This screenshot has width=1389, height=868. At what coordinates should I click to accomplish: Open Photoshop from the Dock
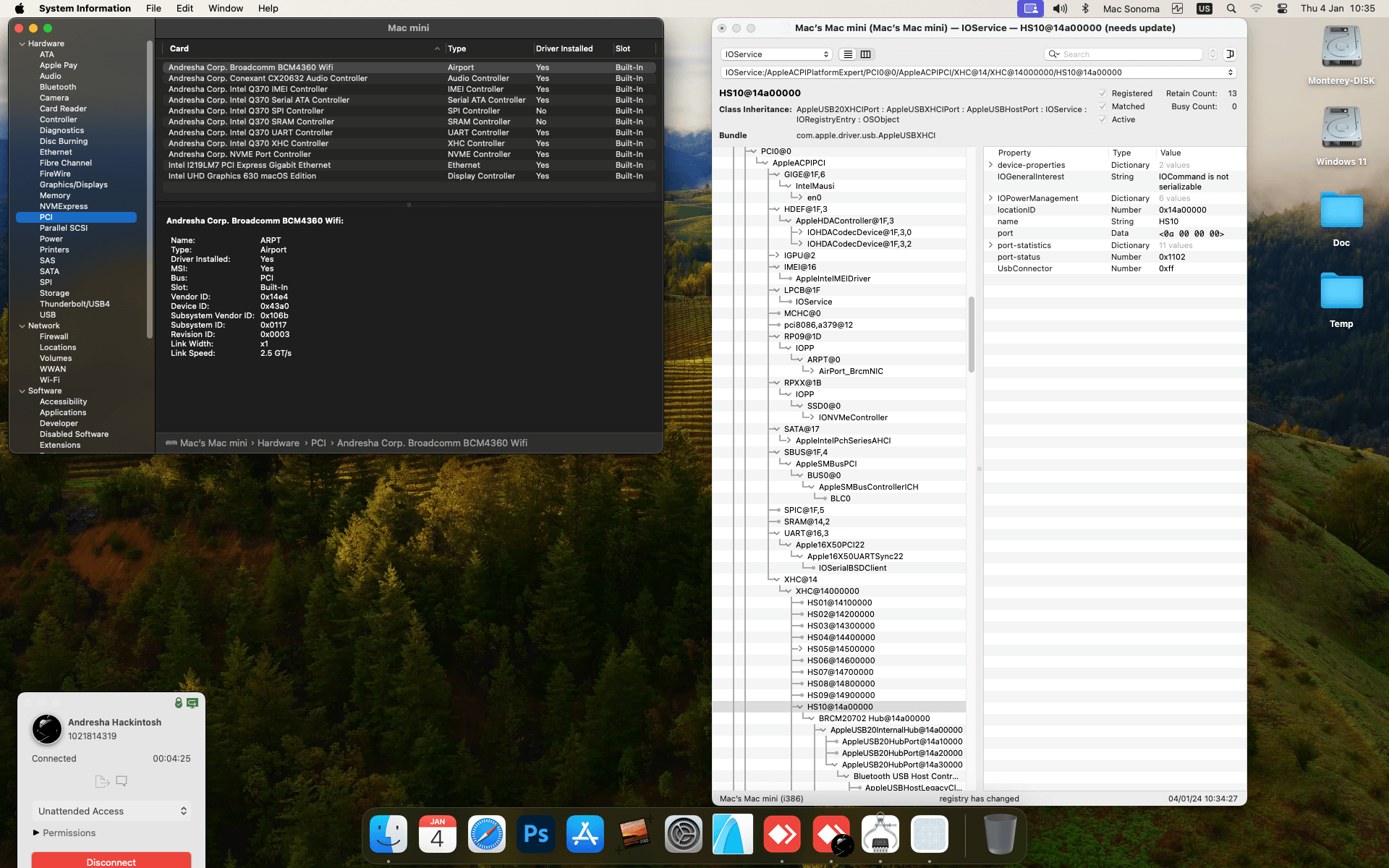tap(535, 835)
